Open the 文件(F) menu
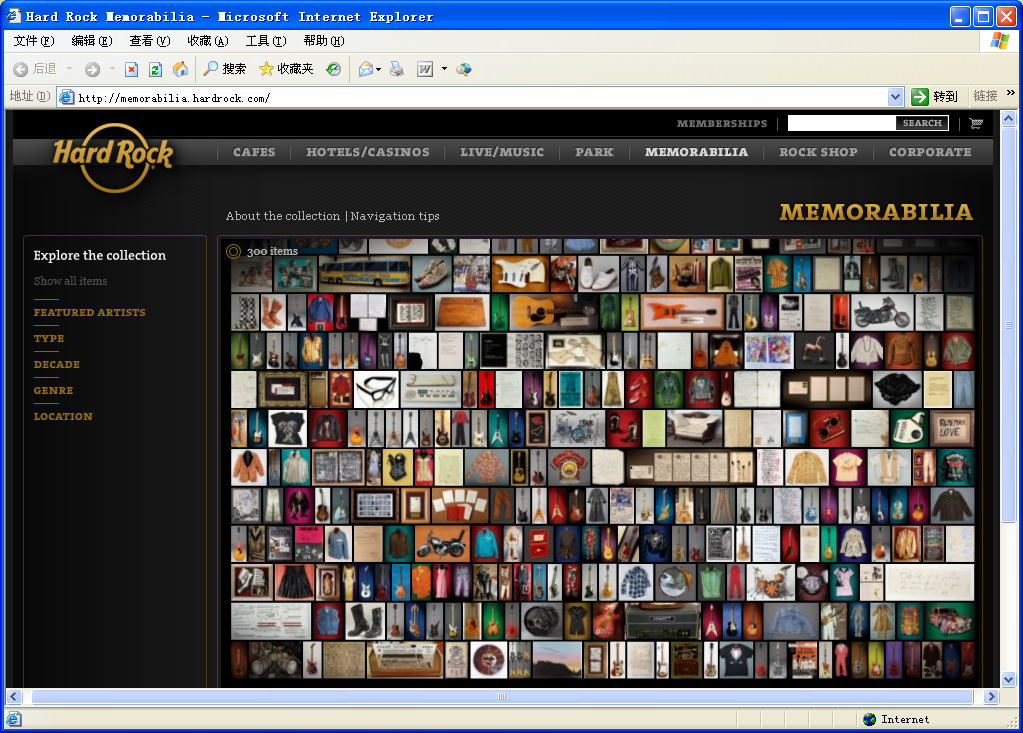Screen dimensions: 1023x733 coord(34,41)
